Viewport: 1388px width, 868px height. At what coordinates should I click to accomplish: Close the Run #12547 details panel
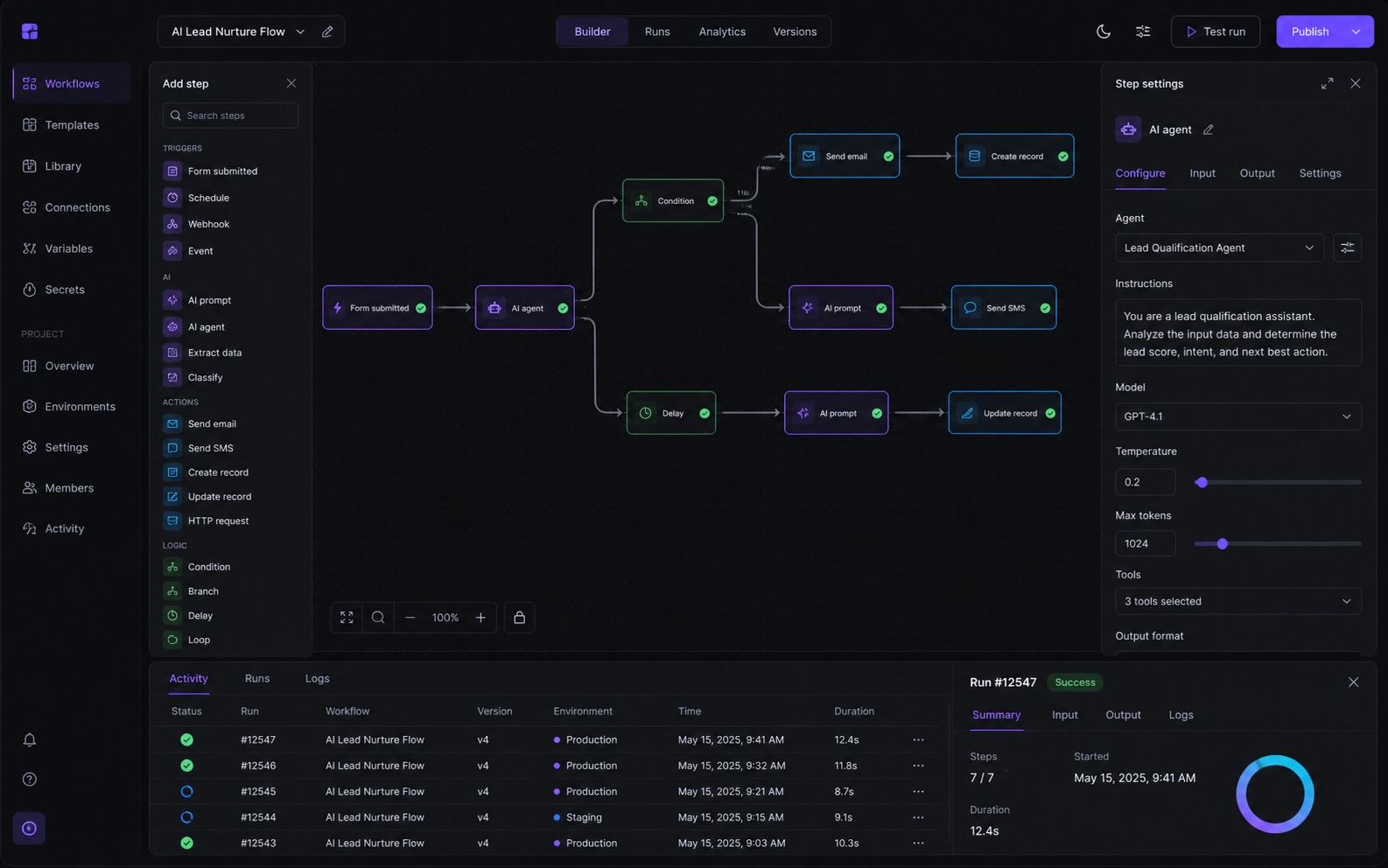click(x=1353, y=682)
